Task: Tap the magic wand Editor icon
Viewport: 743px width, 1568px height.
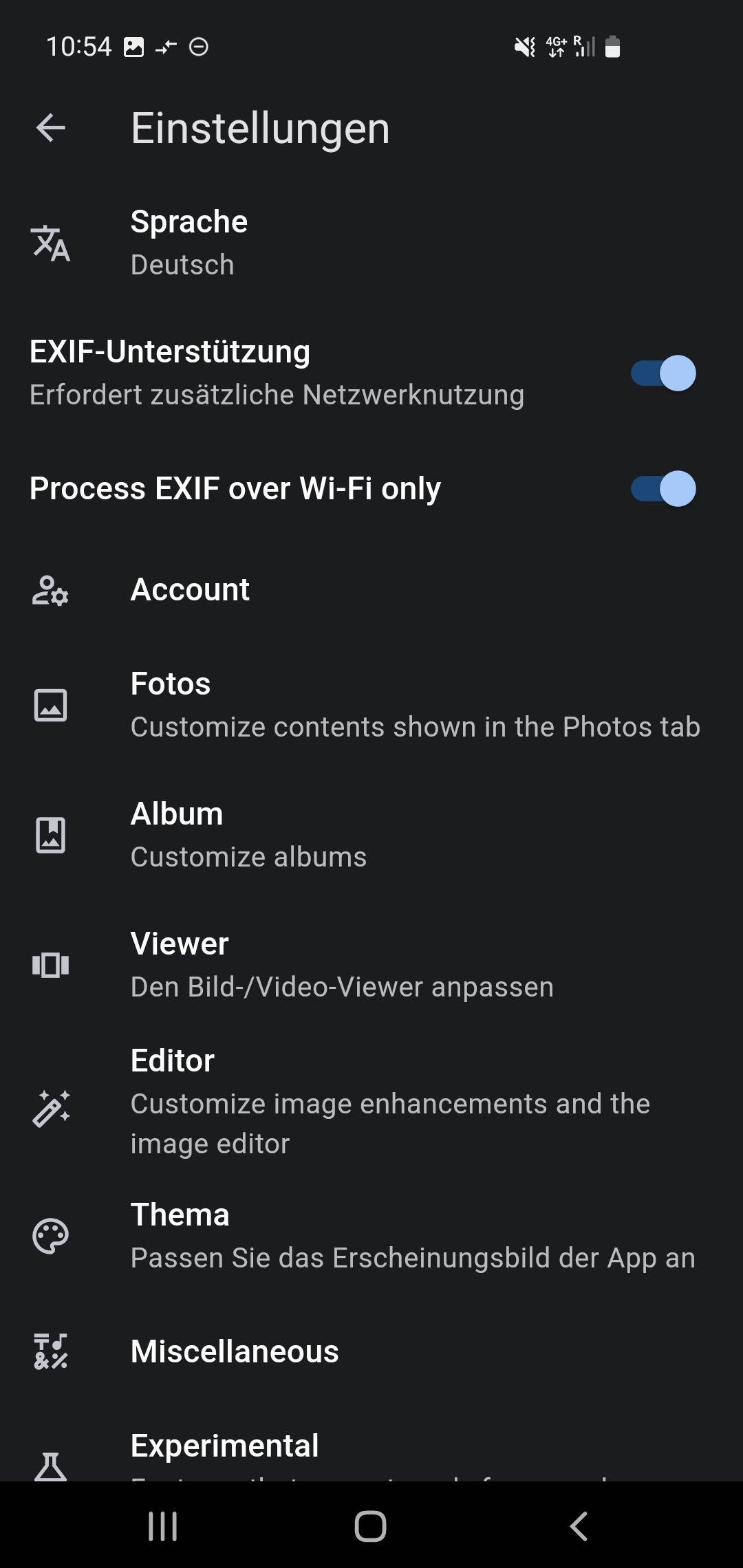Action: 51,1109
